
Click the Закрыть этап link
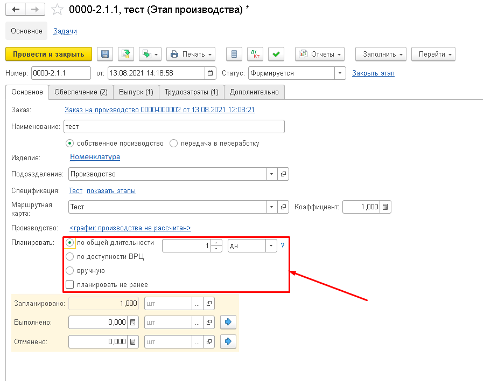(373, 73)
